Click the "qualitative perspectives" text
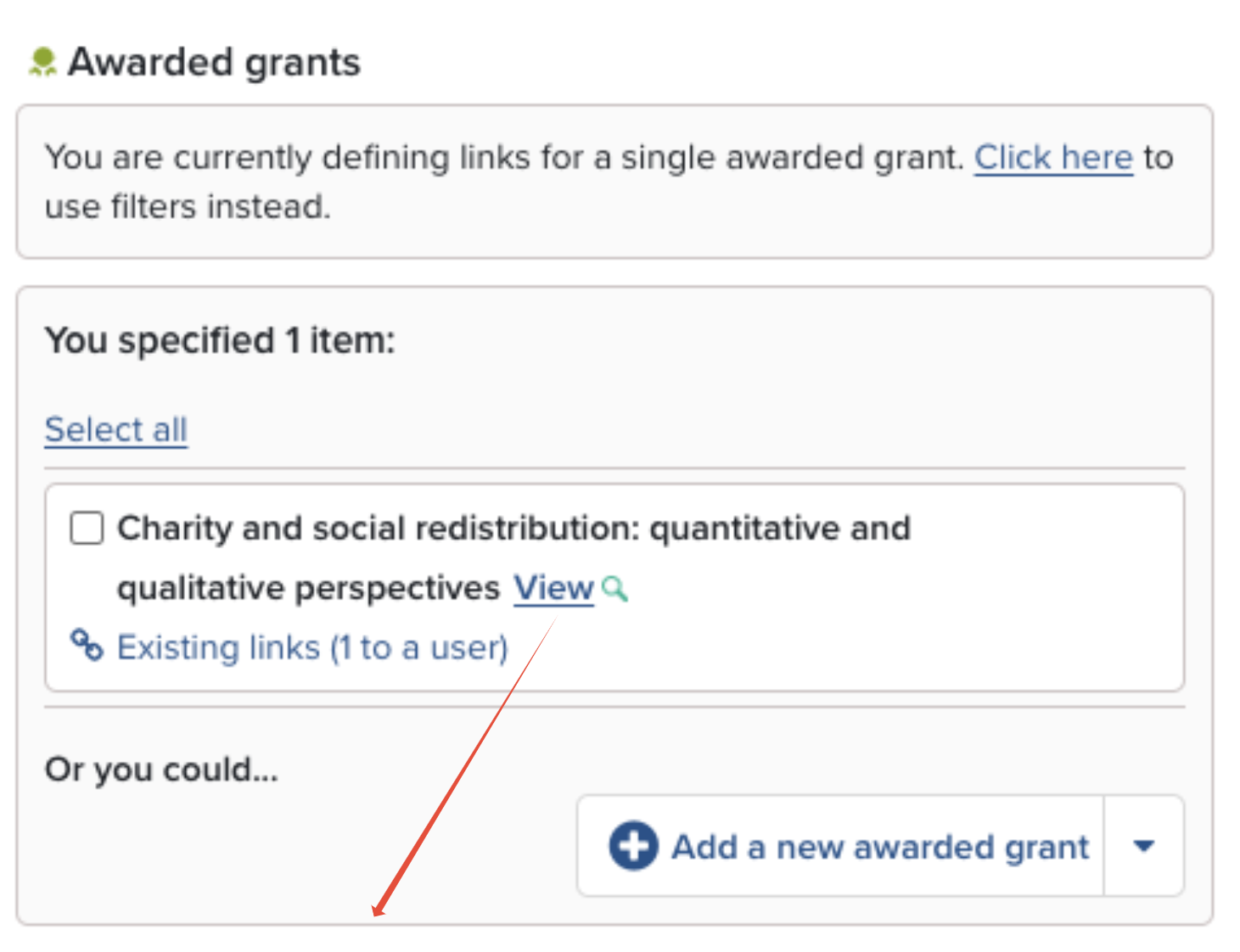The height and width of the screenshot is (952, 1240). [309, 588]
